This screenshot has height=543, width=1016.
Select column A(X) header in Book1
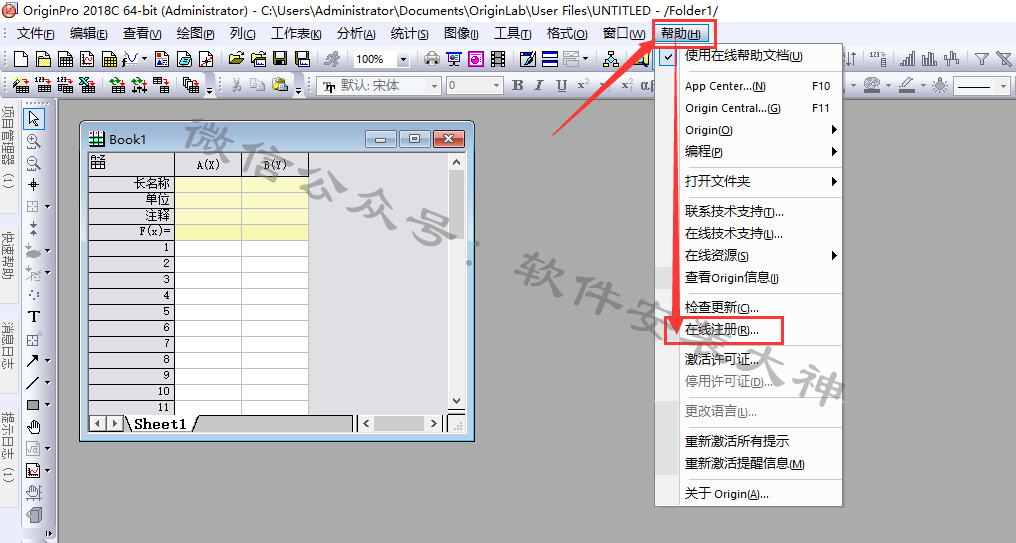[208, 165]
